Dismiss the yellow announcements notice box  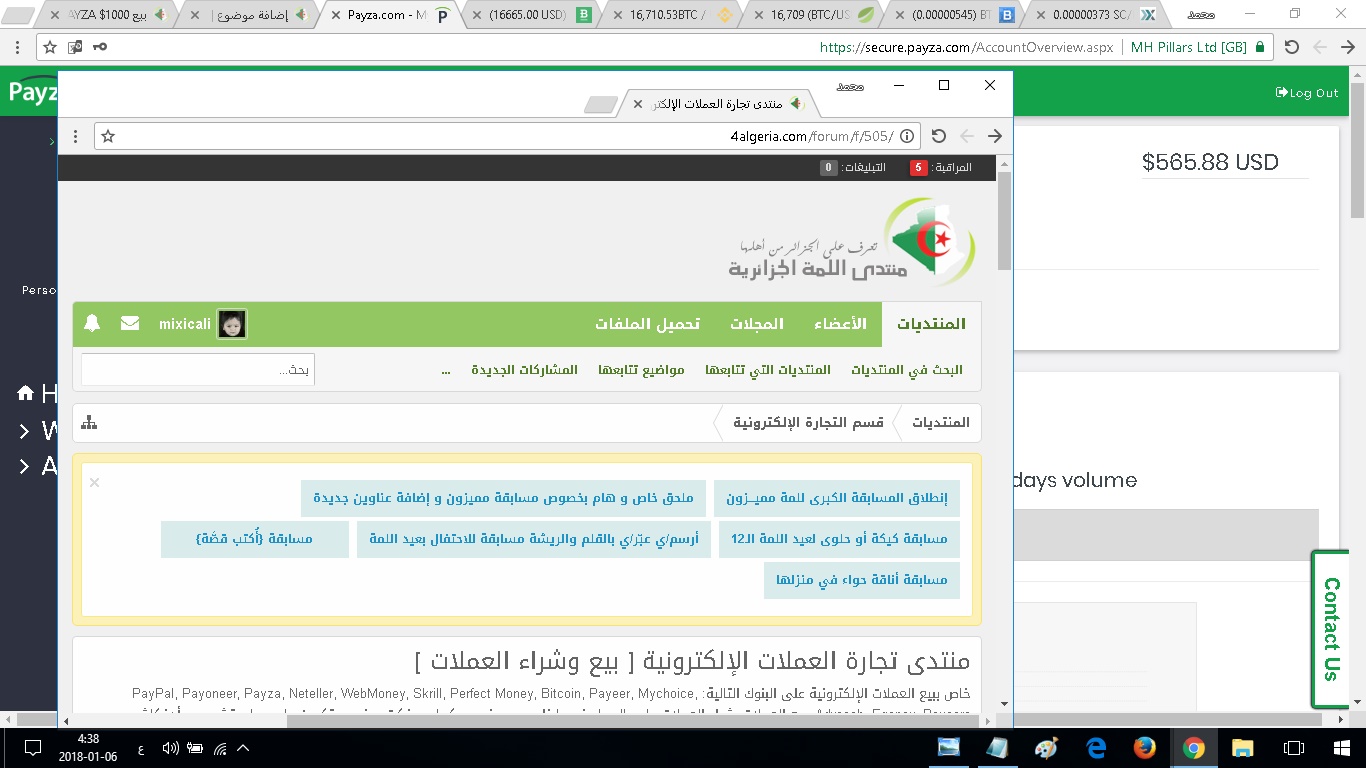[95, 482]
